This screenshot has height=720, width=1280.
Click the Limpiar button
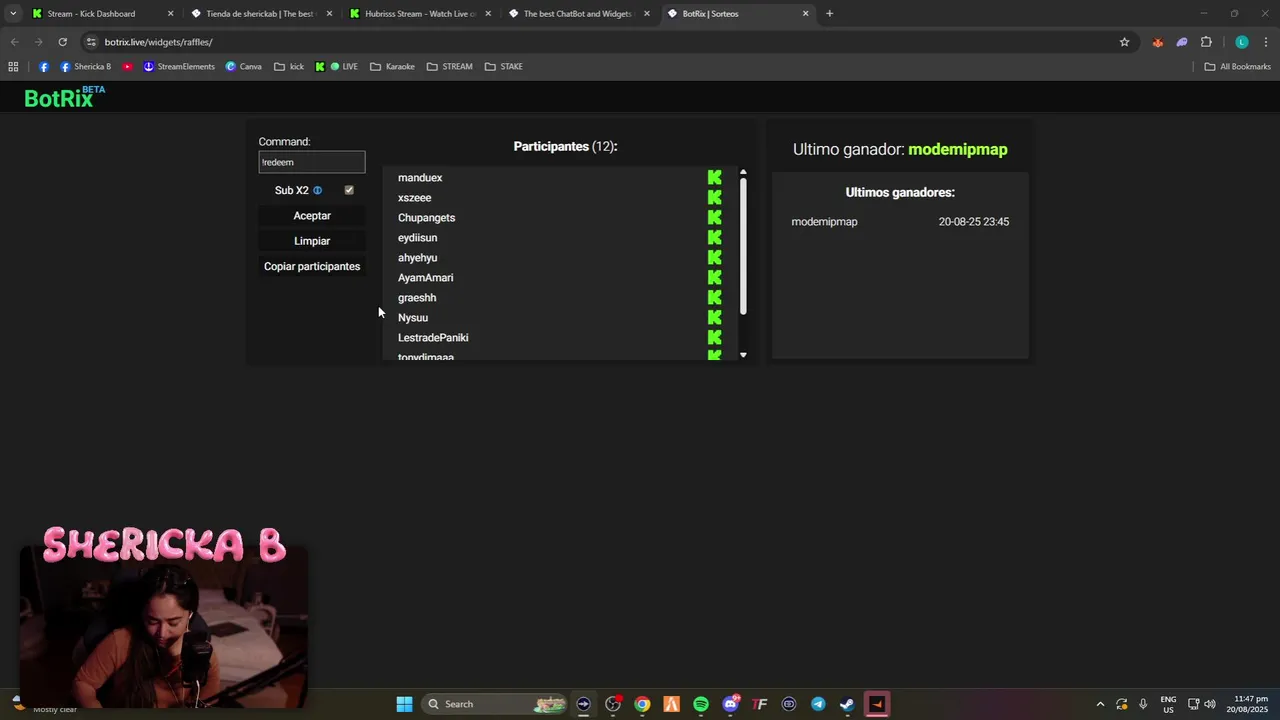tap(312, 241)
